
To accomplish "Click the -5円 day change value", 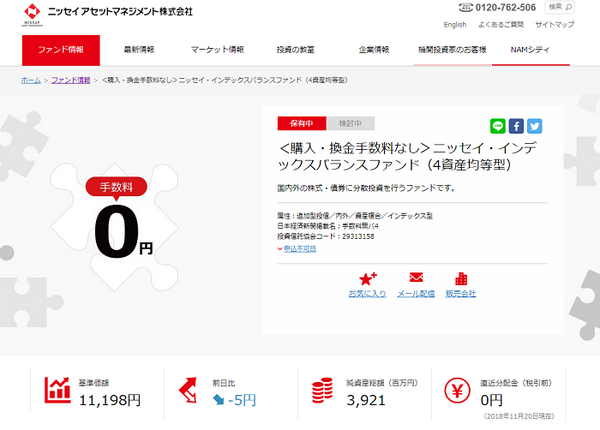I will [242, 401].
